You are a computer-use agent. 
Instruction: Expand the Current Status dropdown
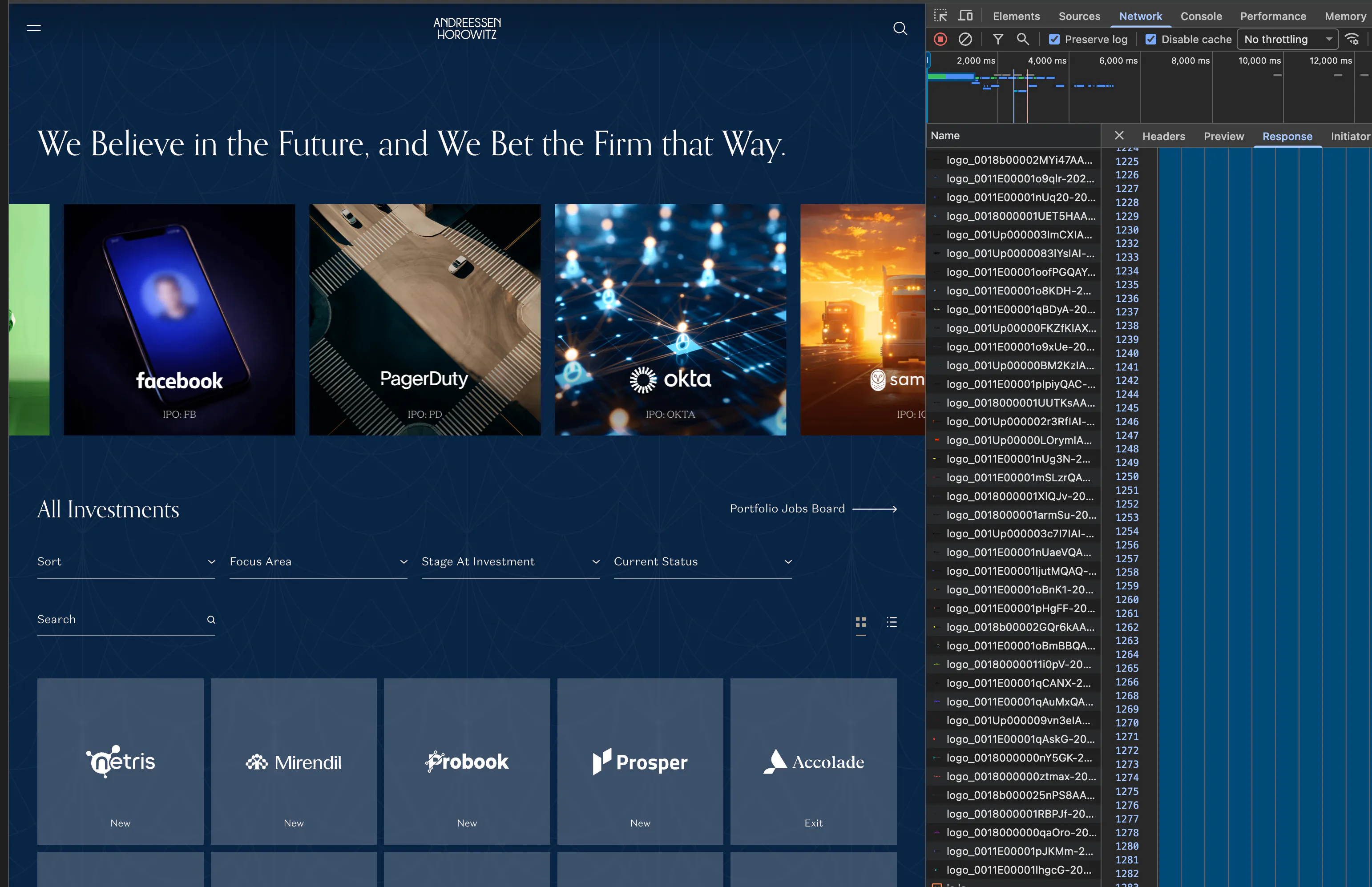point(703,561)
